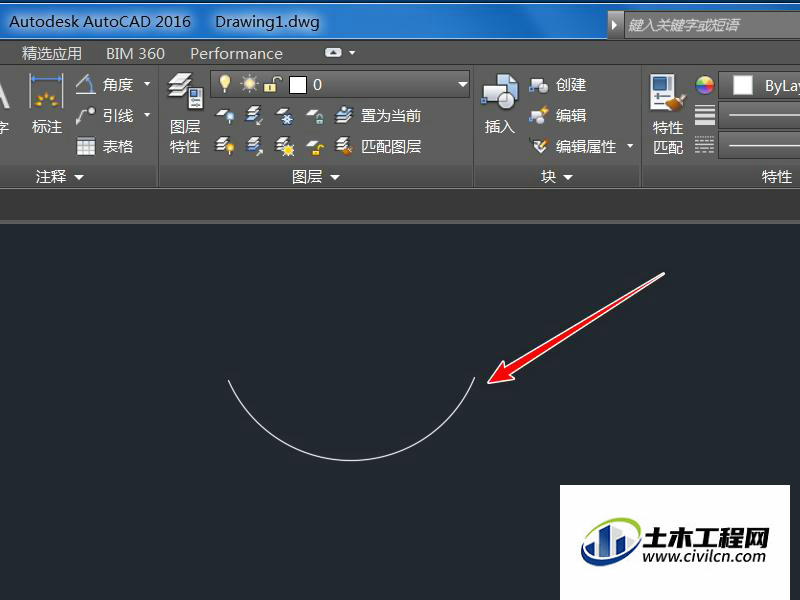The width and height of the screenshot is (800, 600).
Task: Expand the 角度 dropdown arrow
Action: click(x=147, y=84)
